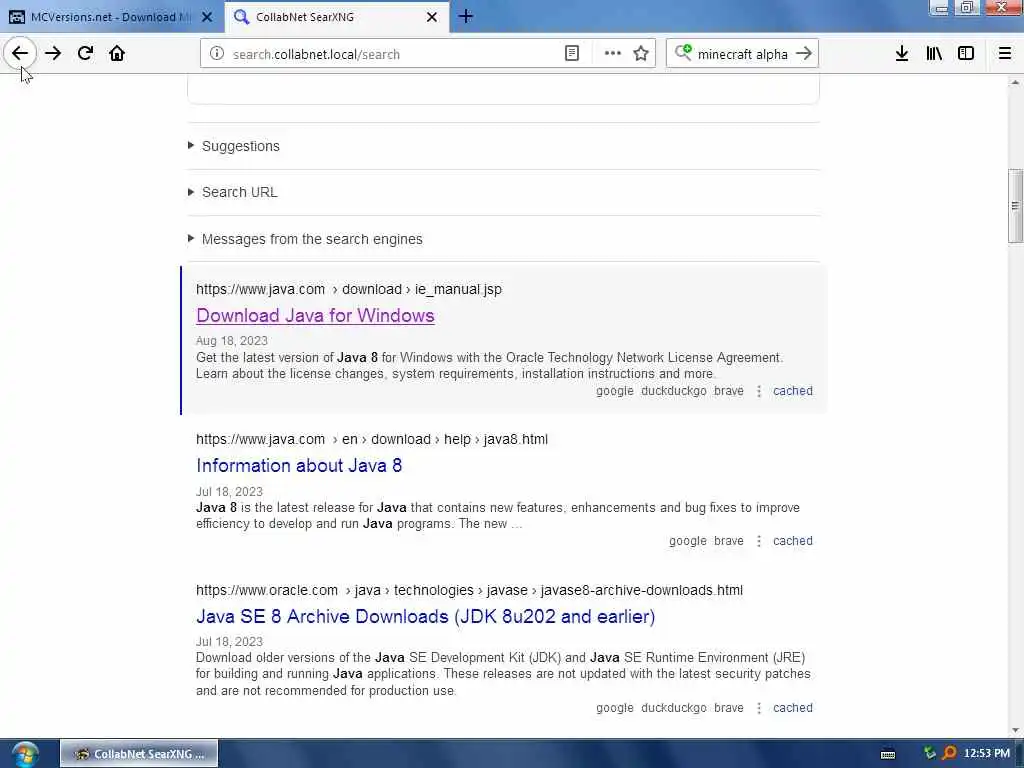The height and width of the screenshot is (768, 1024).
Task: Show site information for search.collabnet.local
Action: point(217,54)
